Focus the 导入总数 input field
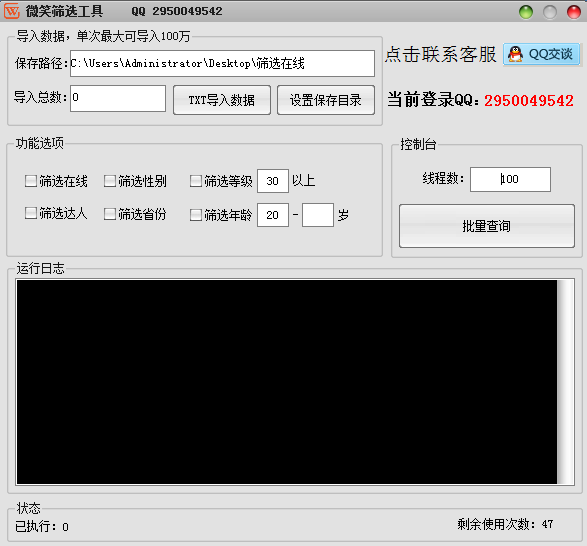587x546 pixels. click(118, 98)
